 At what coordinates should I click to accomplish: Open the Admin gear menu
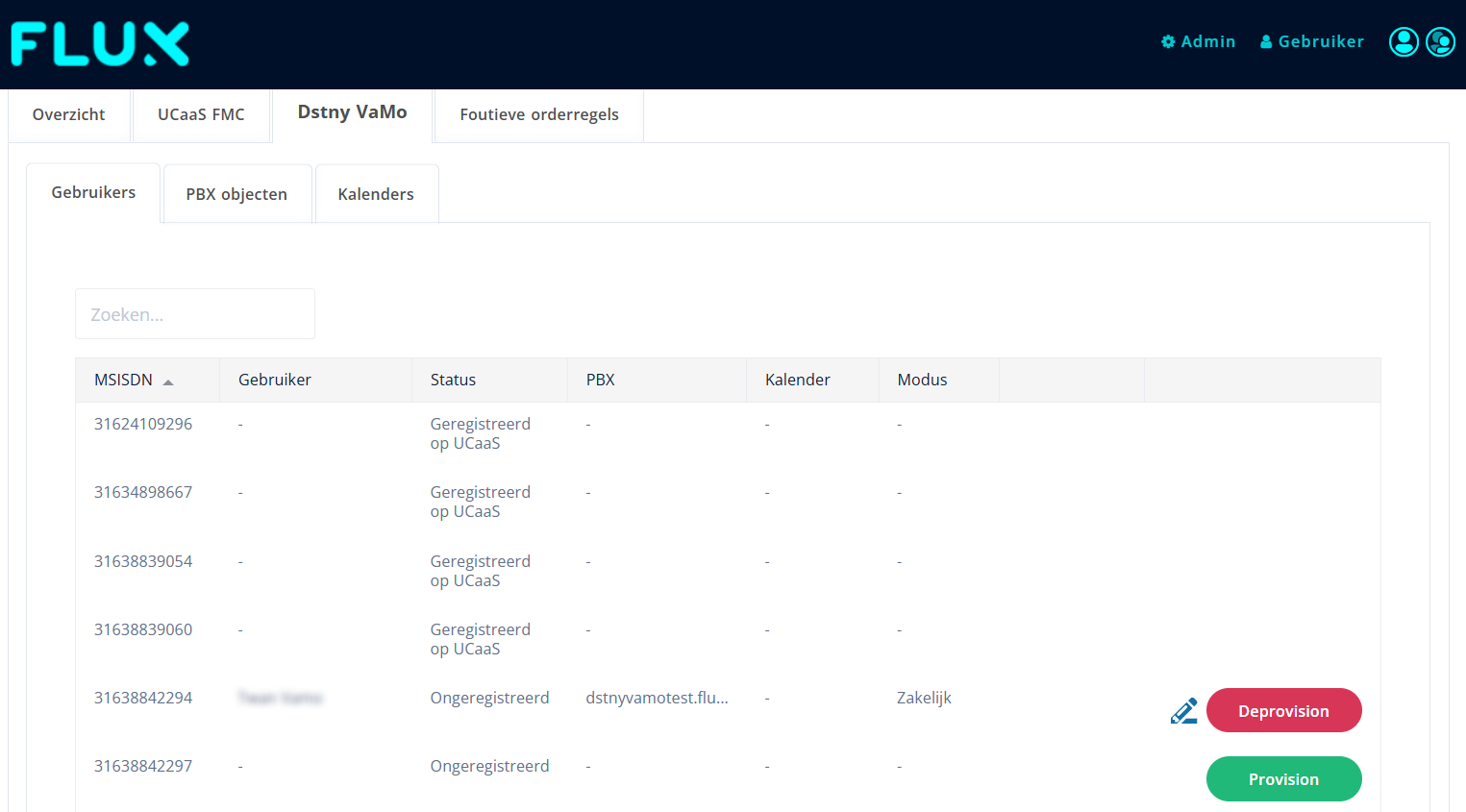coord(1198,41)
